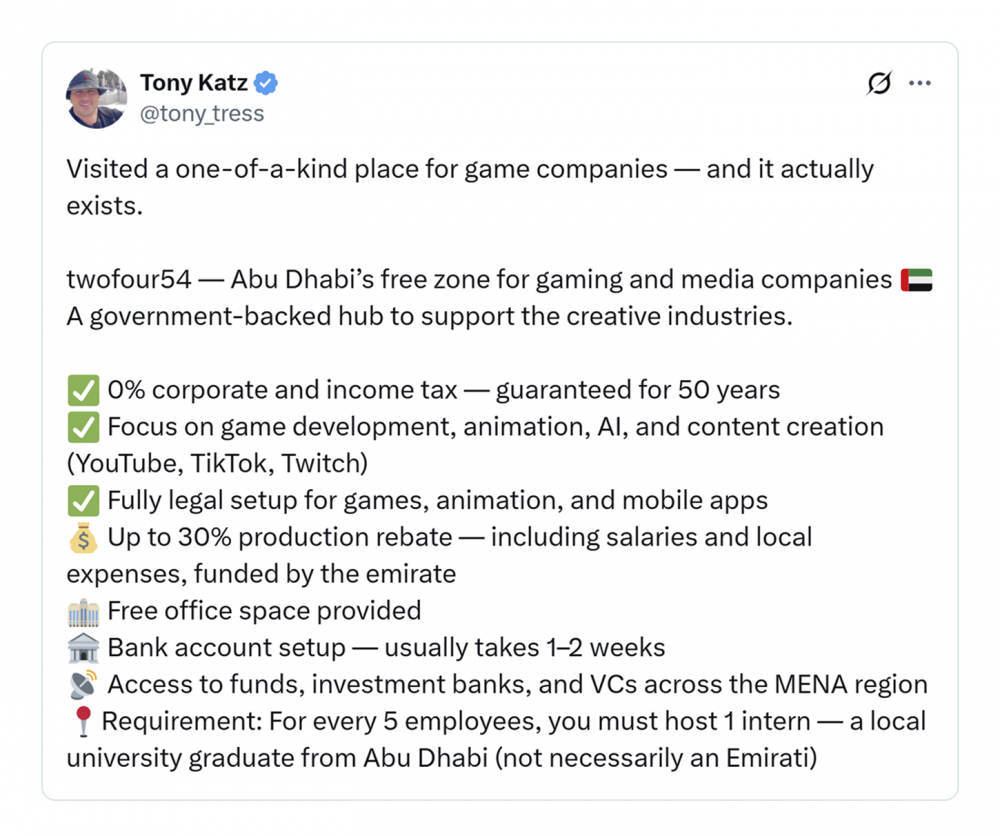This screenshot has height=836, width=1000.
Task: Click the Tony Katz display name
Action: [194, 83]
